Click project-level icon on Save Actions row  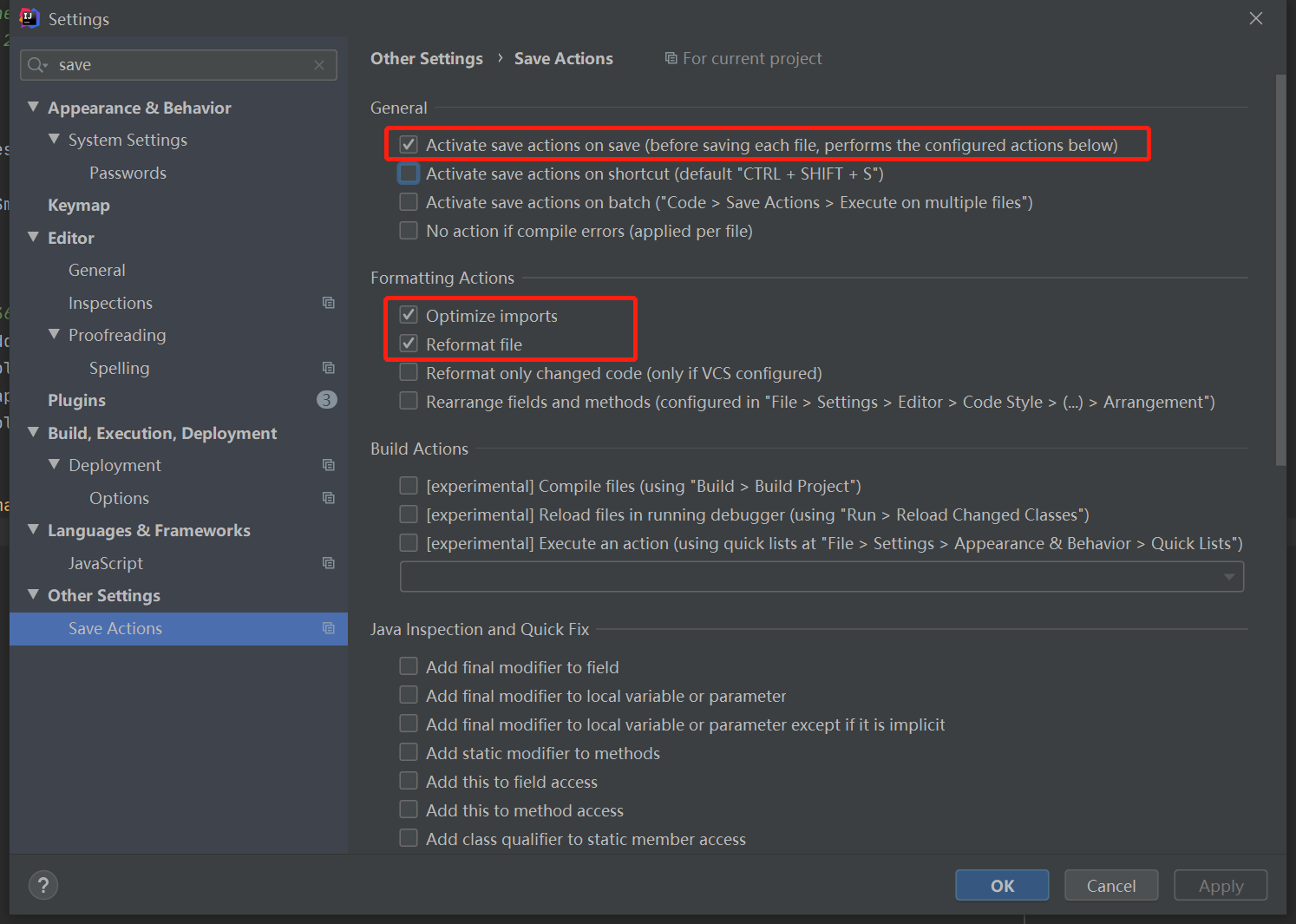(x=329, y=628)
